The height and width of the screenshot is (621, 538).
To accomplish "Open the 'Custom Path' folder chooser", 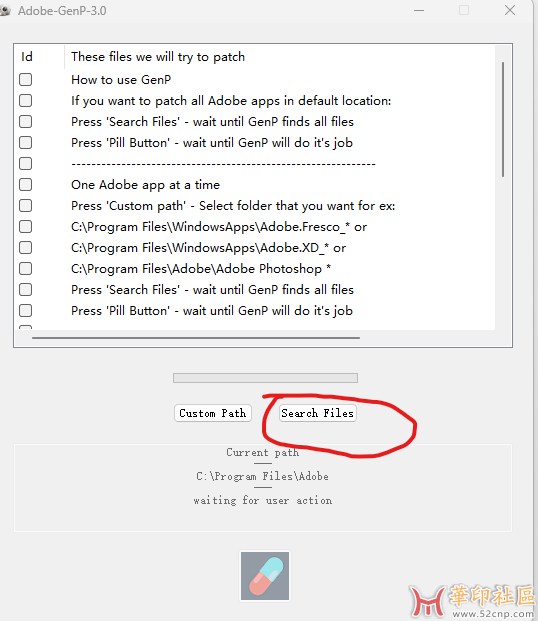I will pos(213,413).
